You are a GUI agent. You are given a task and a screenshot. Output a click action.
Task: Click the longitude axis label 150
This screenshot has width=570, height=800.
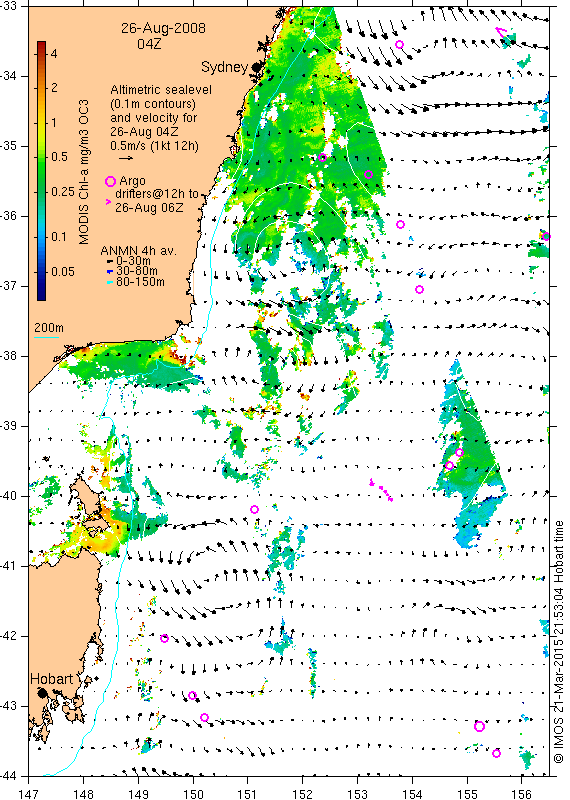click(193, 794)
